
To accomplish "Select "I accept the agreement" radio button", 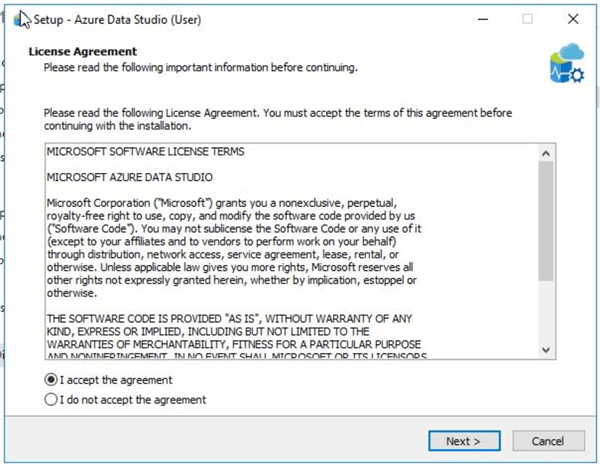I will (51, 380).
